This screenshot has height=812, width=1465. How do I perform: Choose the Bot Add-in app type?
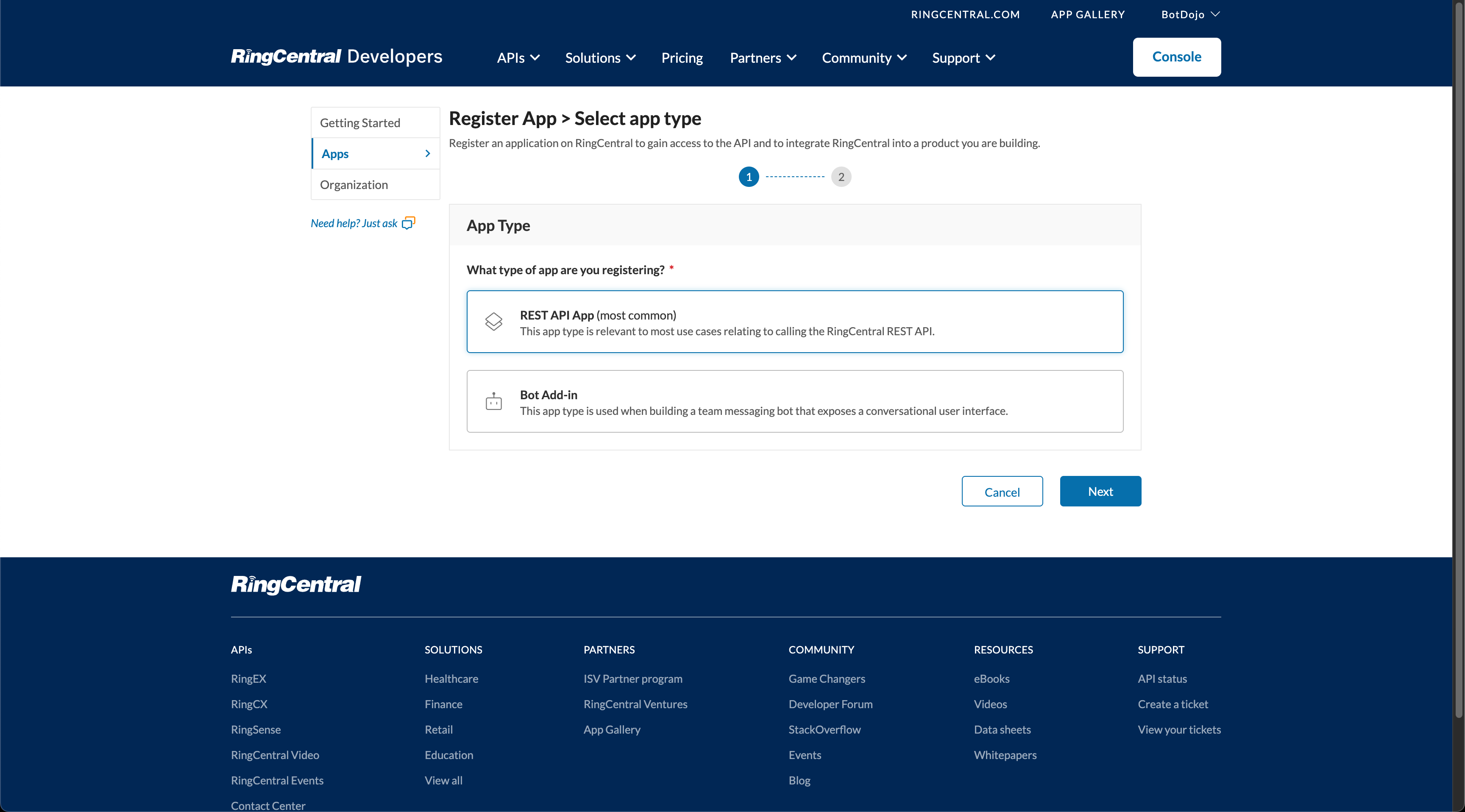(x=794, y=401)
